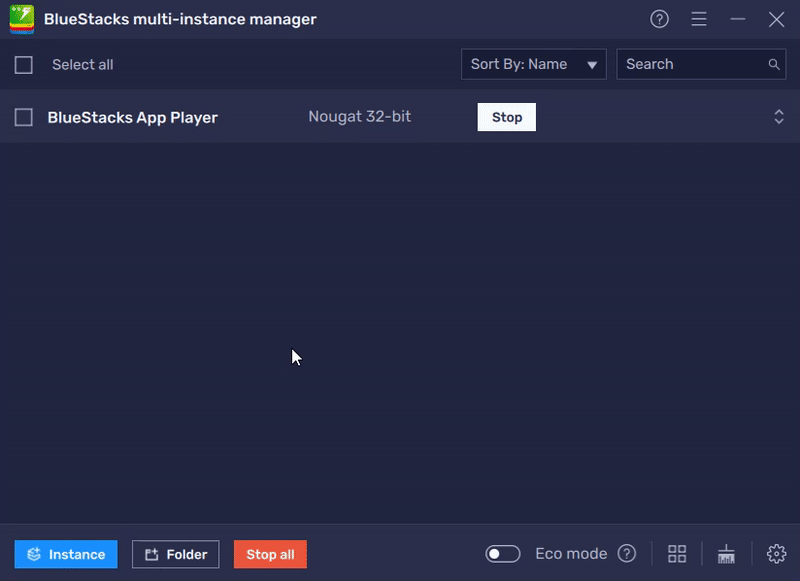Click the Select all label

click(83, 65)
